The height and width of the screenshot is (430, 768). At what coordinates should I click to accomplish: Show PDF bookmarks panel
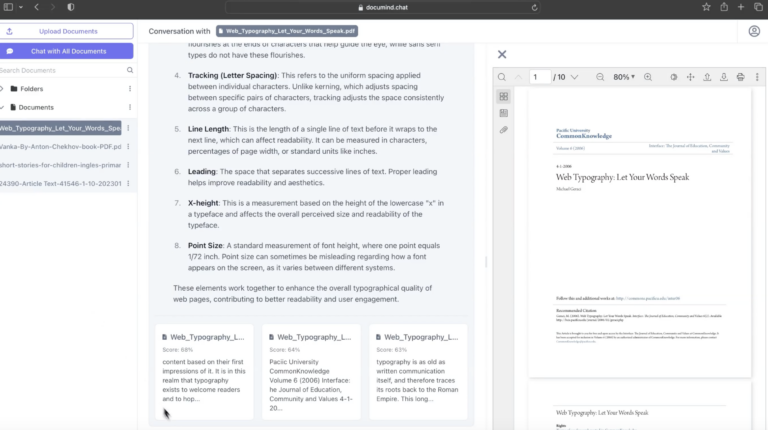coord(504,113)
